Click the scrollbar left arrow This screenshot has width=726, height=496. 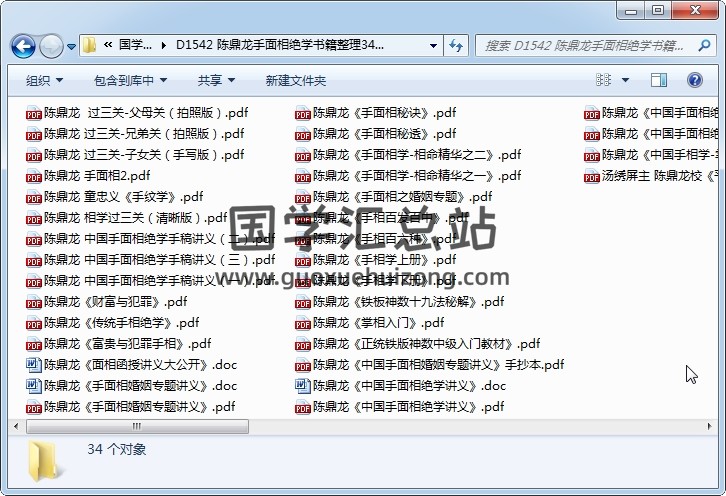pyautogui.click(x=16, y=426)
